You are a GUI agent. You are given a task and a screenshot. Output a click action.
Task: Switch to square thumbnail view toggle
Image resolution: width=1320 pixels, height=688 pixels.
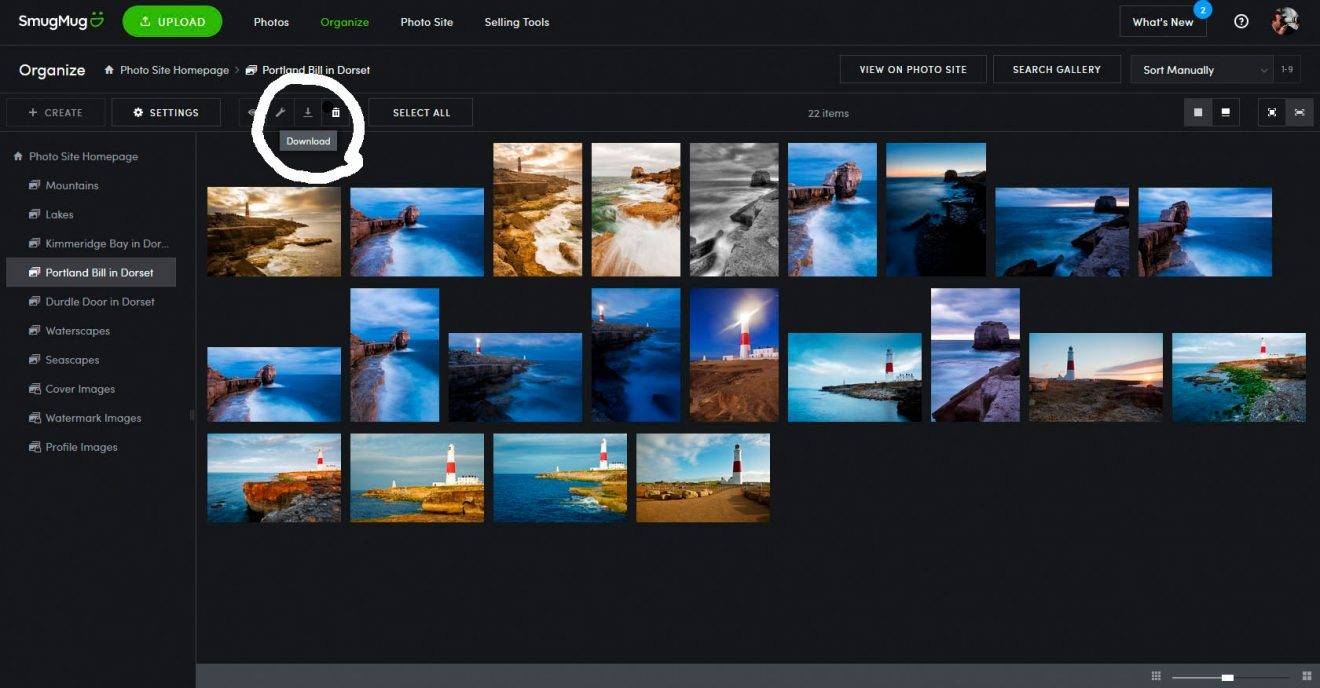tap(1197, 112)
